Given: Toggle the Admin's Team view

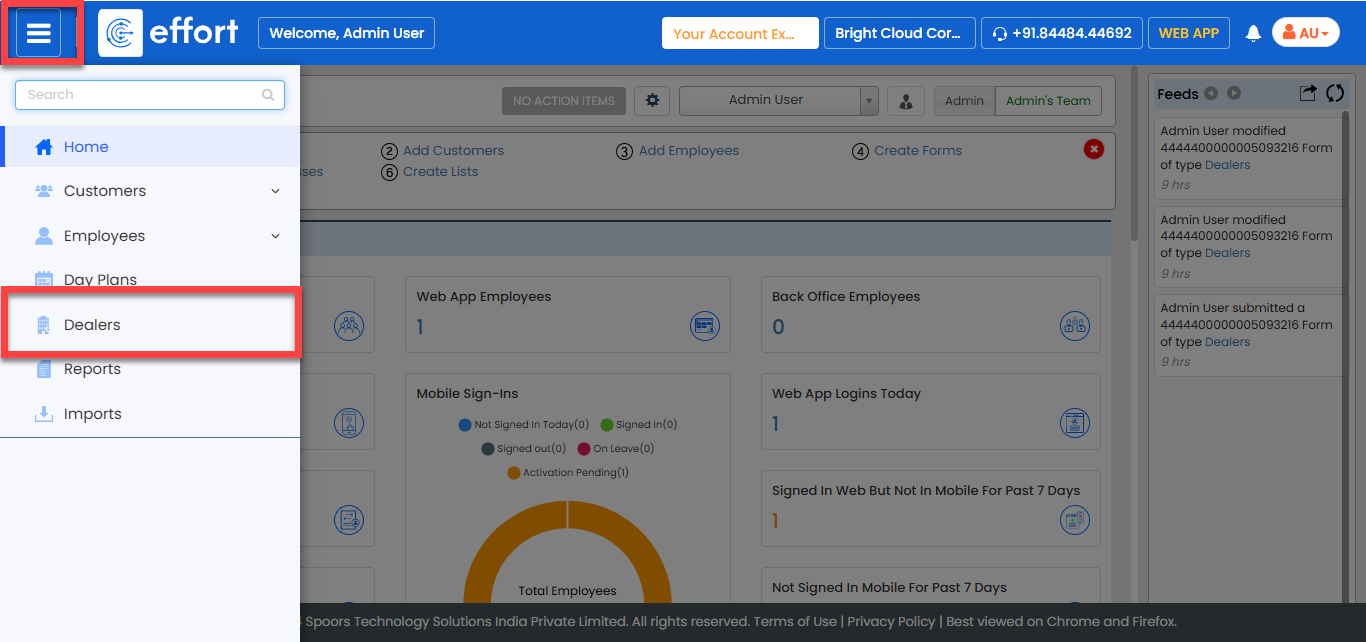Looking at the screenshot, I should click(x=1048, y=101).
